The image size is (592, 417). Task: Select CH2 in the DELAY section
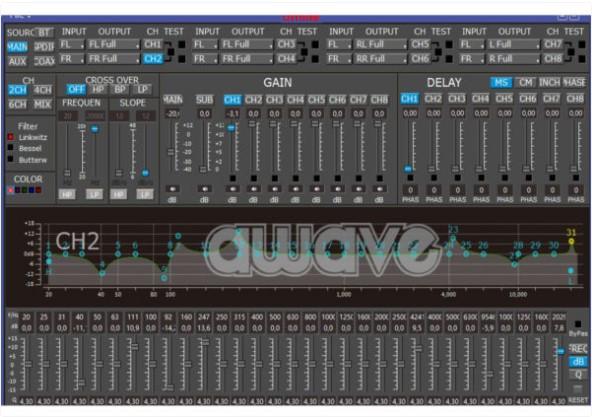[x=433, y=99]
